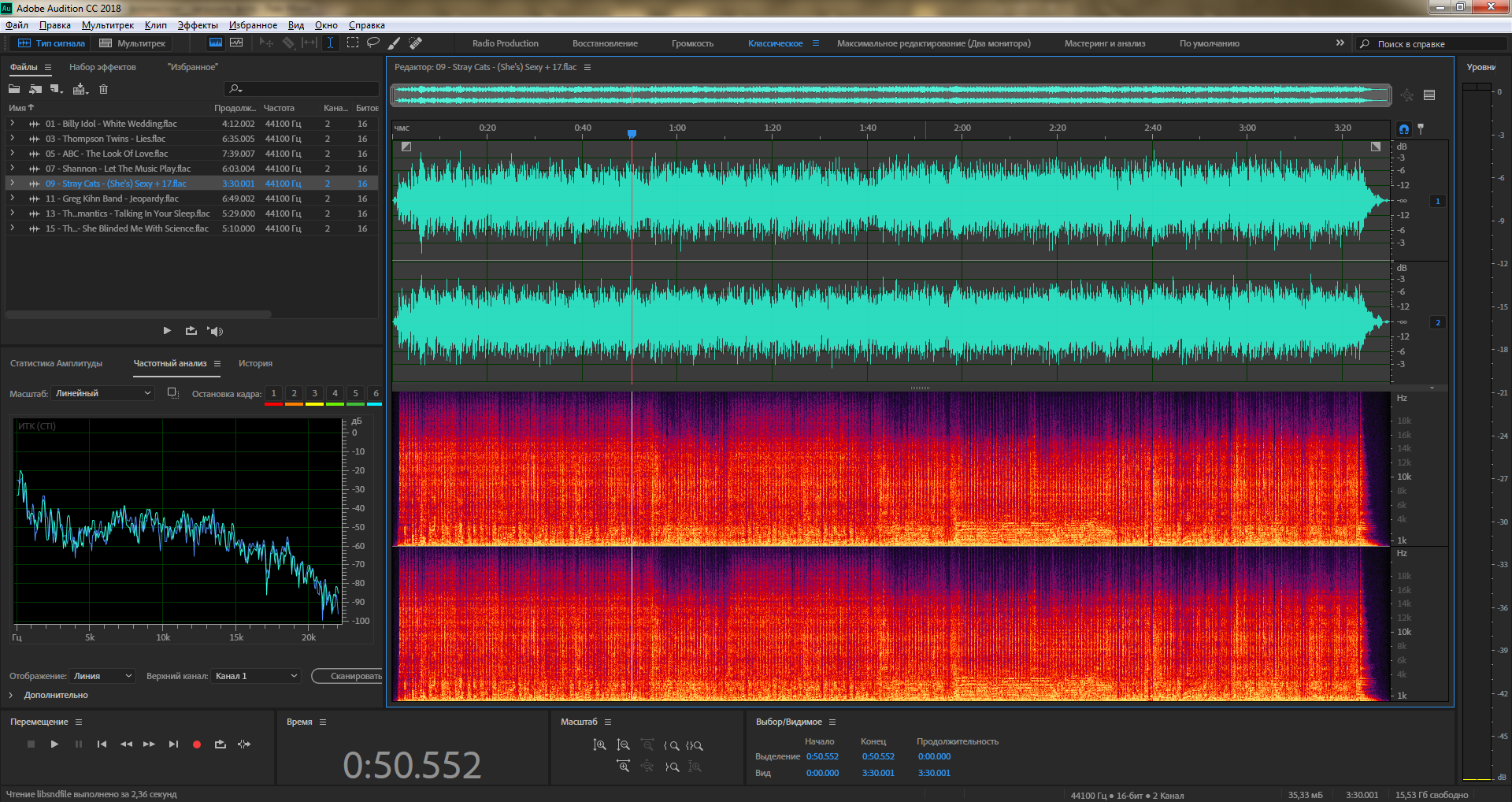This screenshot has width=1512, height=802.
Task: Open the Файлы panel menu
Action: tap(48, 67)
